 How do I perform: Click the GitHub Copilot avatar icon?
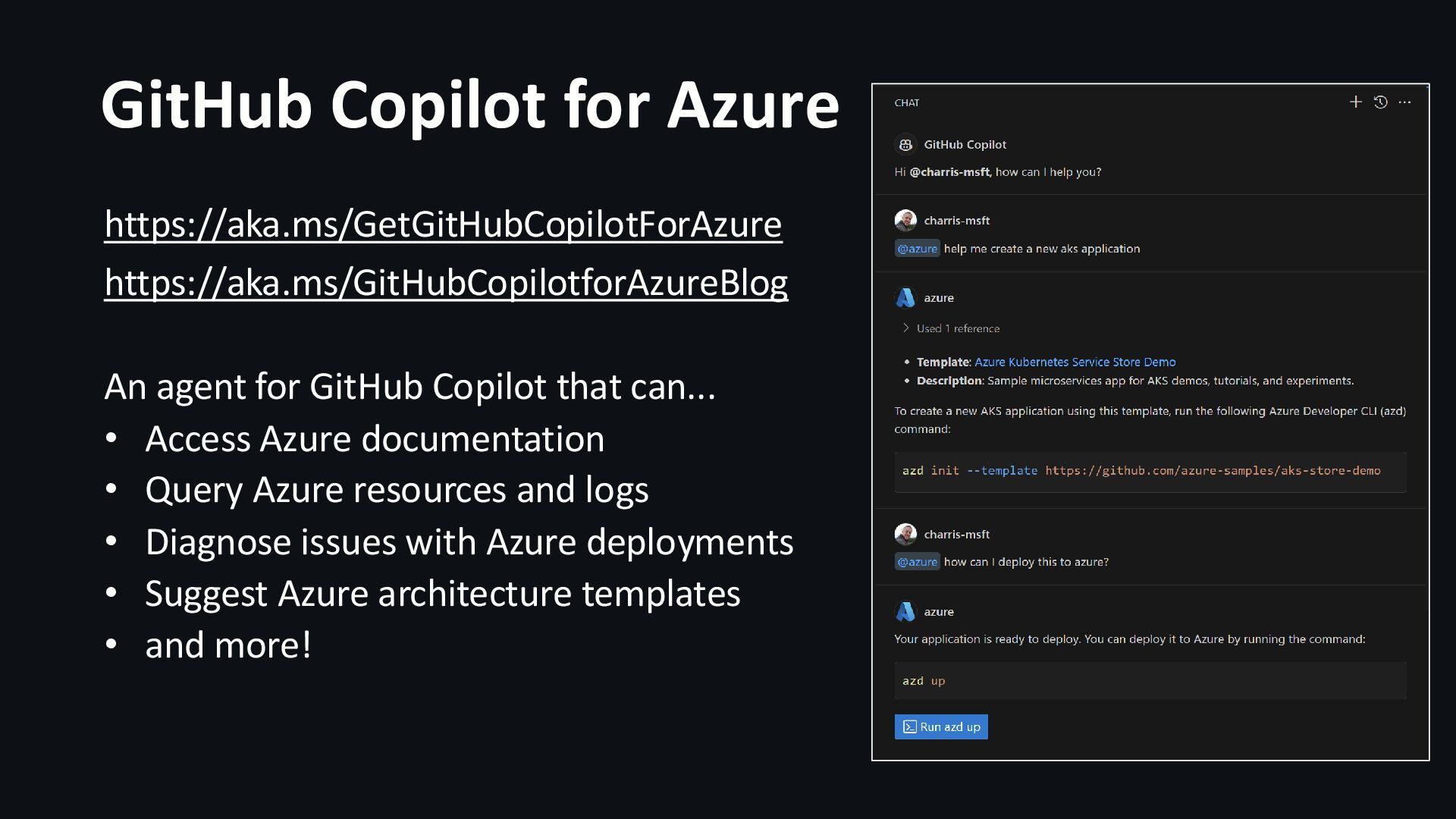905,144
